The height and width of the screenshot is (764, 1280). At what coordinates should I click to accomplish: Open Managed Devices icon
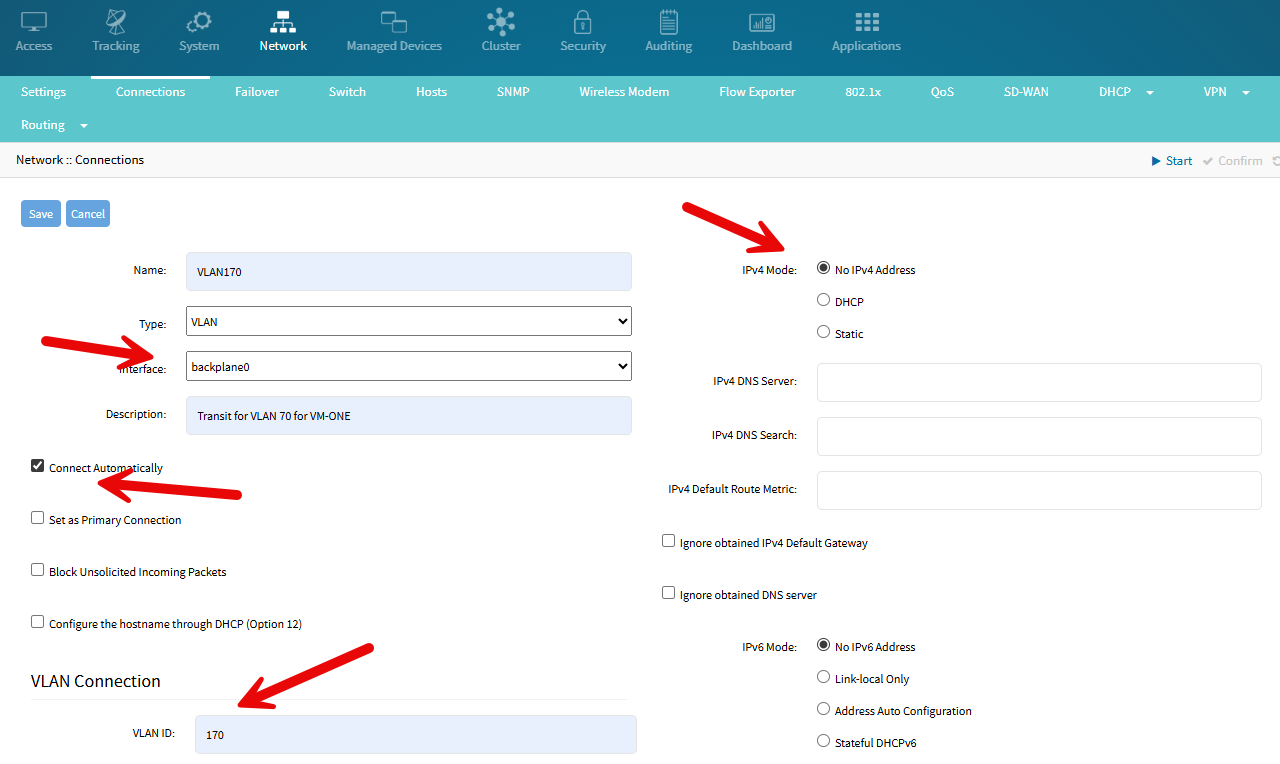click(394, 22)
